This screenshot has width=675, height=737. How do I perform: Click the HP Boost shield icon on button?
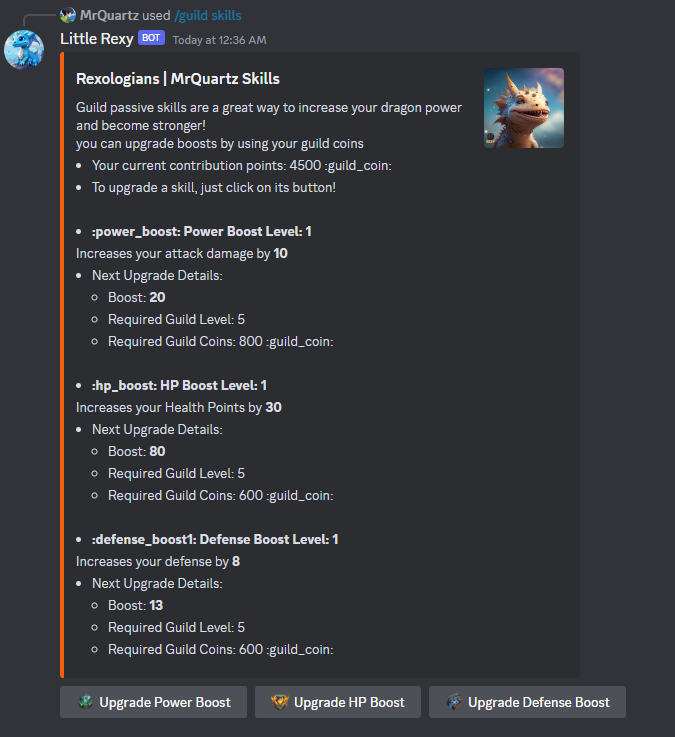click(x=280, y=702)
